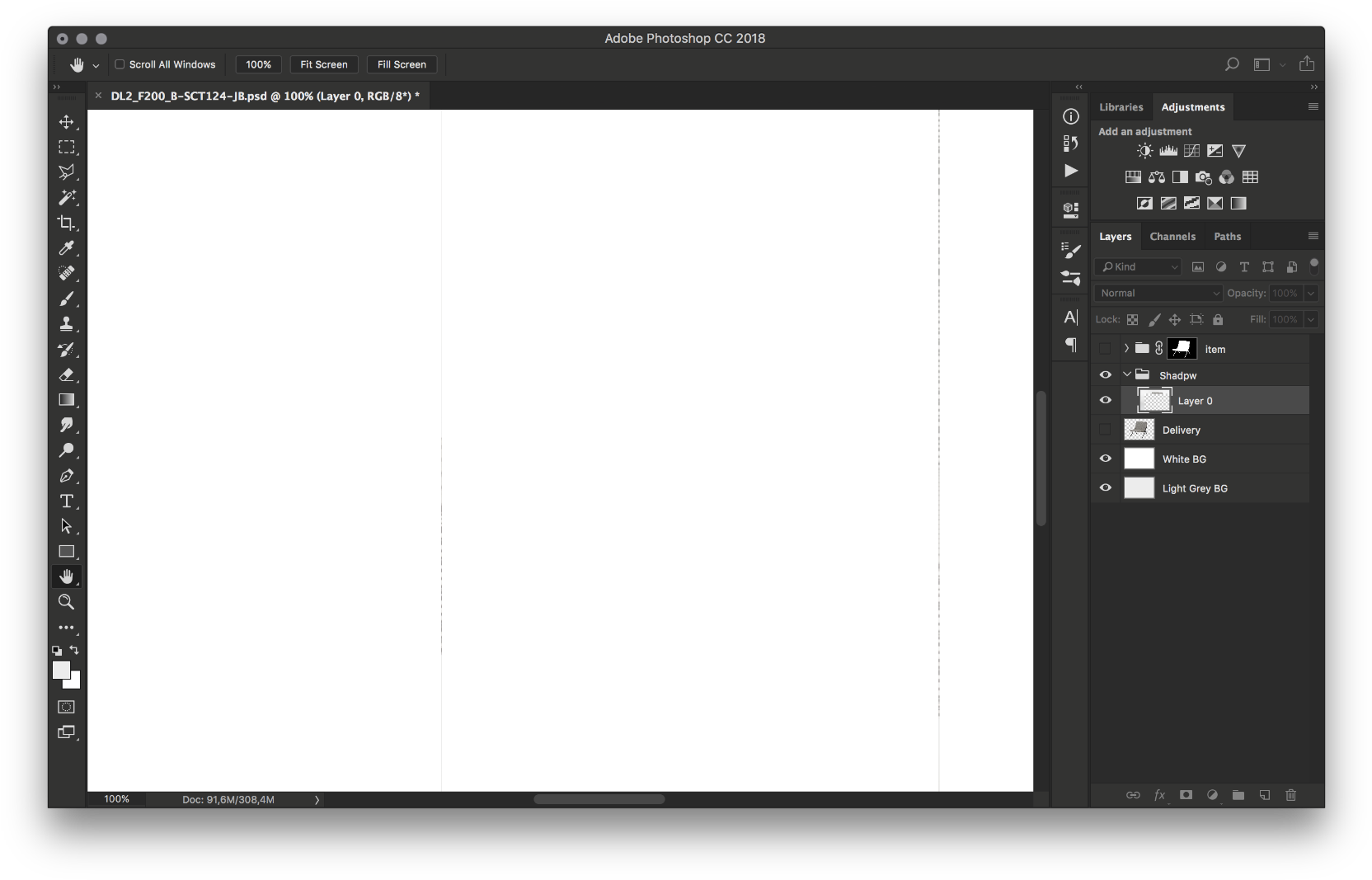Select the Eraser tool
Viewport: 1372px width, 880px height.
(x=67, y=374)
